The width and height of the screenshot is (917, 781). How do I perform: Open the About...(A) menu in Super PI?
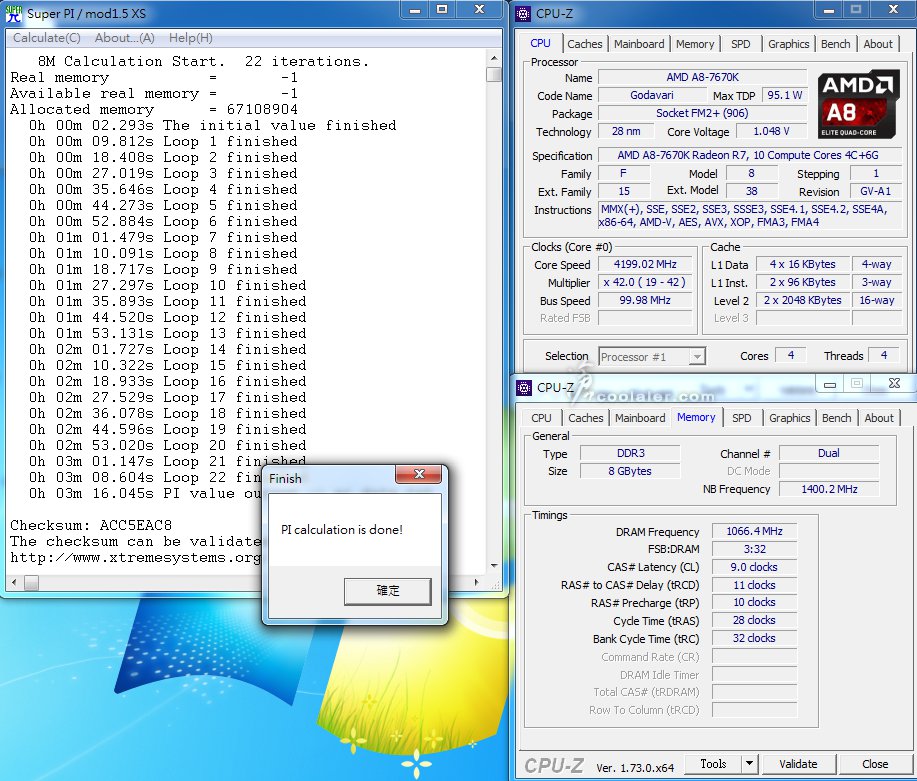point(125,38)
